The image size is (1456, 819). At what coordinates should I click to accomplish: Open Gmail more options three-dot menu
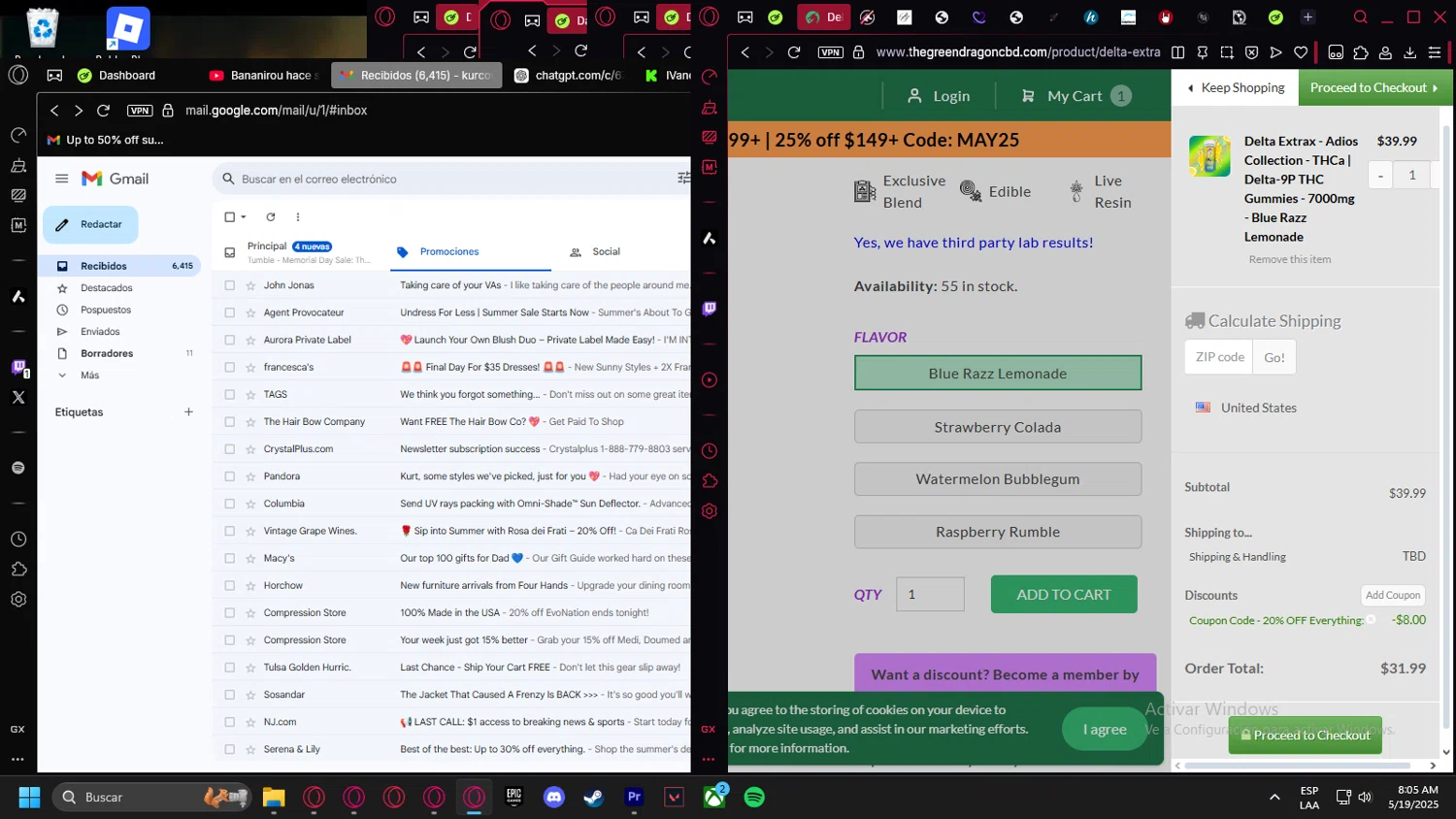298,217
